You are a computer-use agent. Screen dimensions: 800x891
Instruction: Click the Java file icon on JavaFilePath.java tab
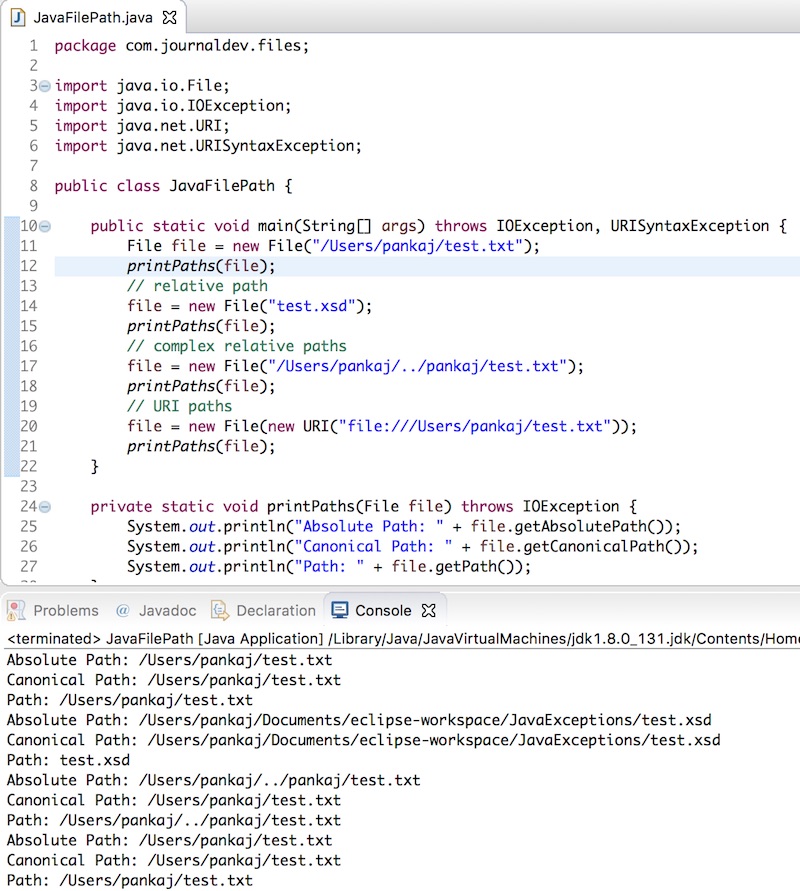click(18, 18)
